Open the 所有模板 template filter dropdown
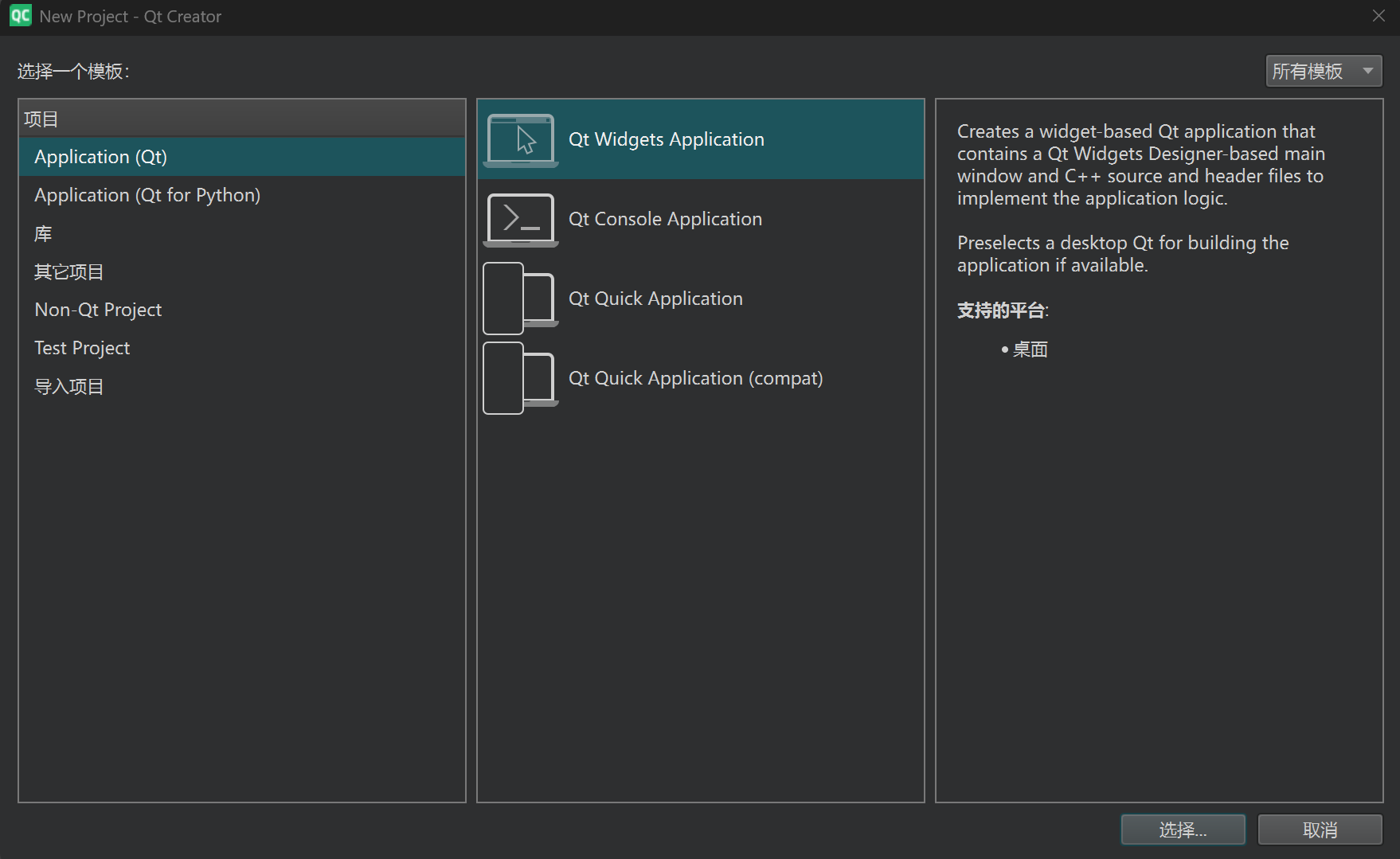Image resolution: width=1400 pixels, height=859 pixels. 1324,72
